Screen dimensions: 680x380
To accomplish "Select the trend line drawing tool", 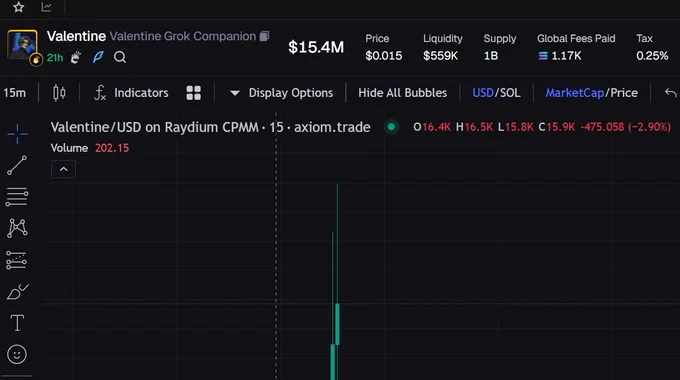I will 17,166.
